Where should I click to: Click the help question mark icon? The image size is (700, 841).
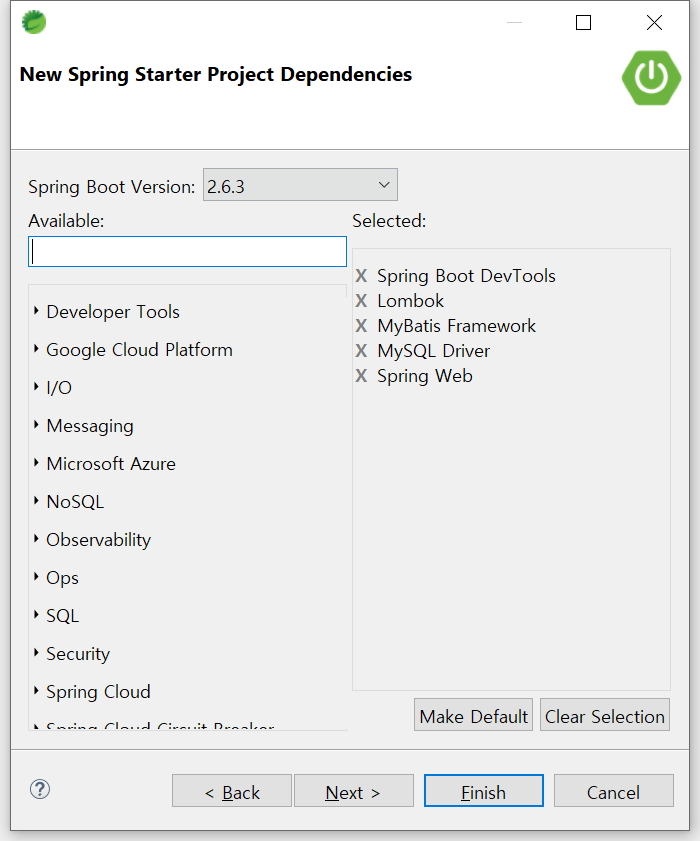coord(40,789)
